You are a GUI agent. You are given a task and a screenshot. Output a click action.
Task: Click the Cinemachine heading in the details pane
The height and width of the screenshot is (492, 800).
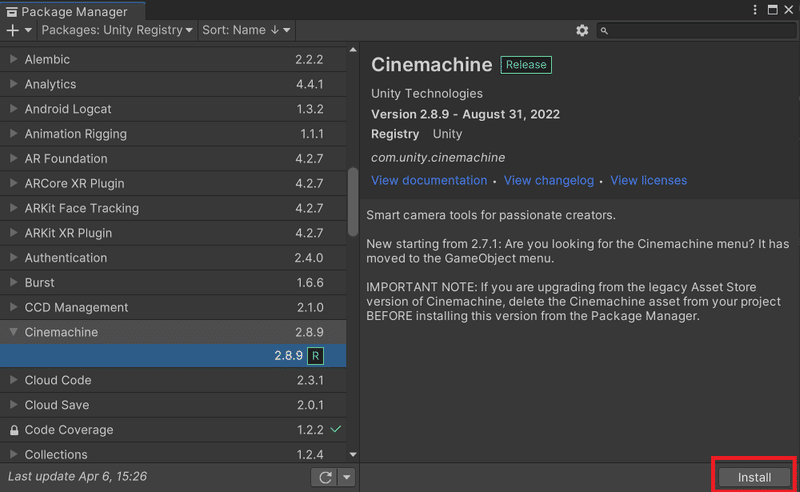pos(431,65)
